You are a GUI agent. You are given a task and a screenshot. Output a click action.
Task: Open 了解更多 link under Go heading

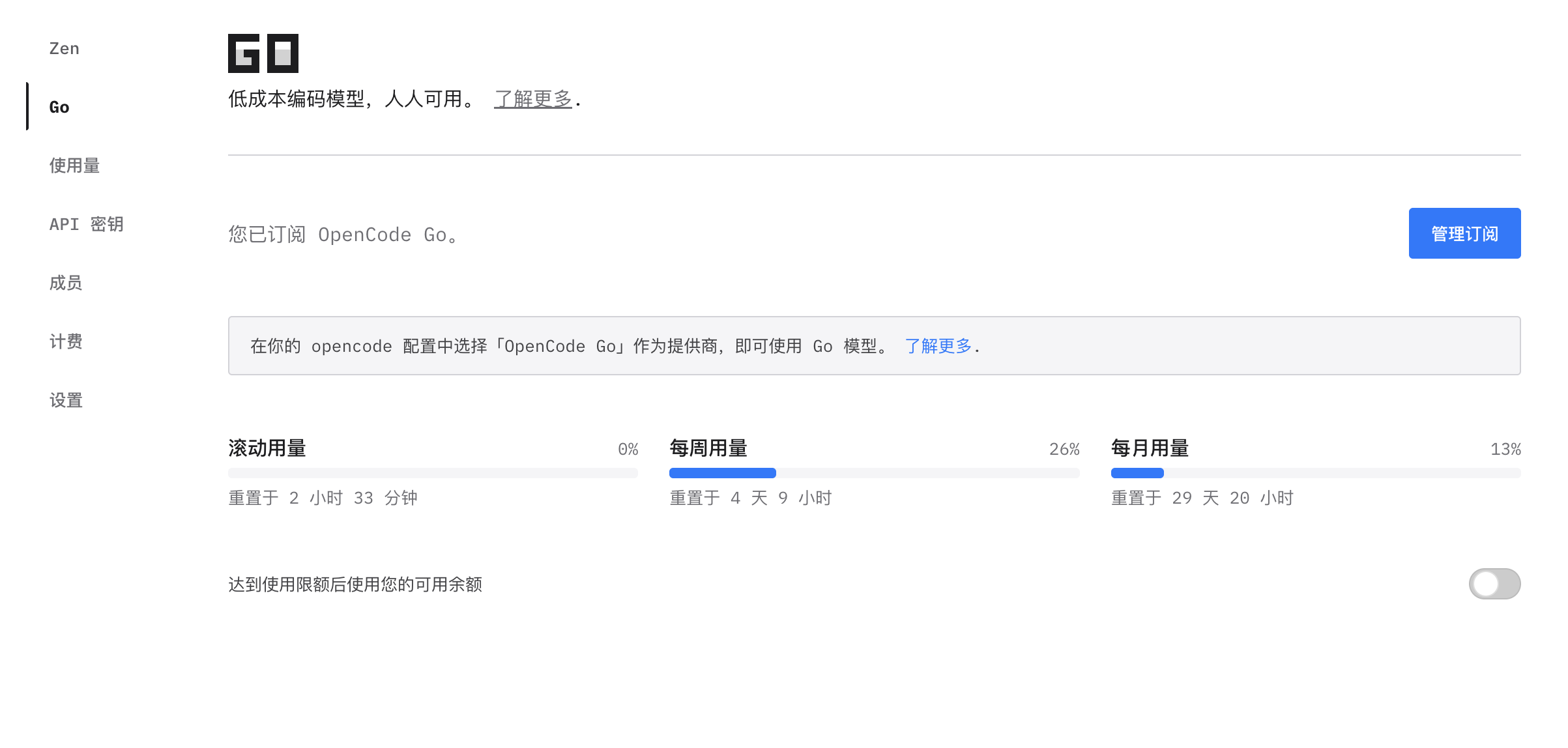(532, 99)
